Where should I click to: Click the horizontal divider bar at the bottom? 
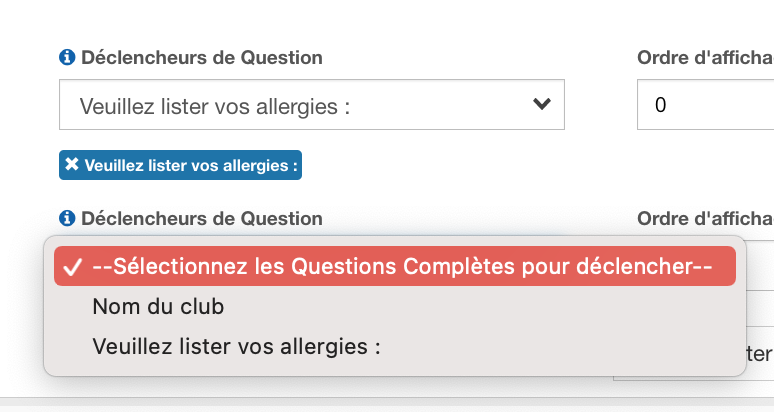(x=387, y=402)
